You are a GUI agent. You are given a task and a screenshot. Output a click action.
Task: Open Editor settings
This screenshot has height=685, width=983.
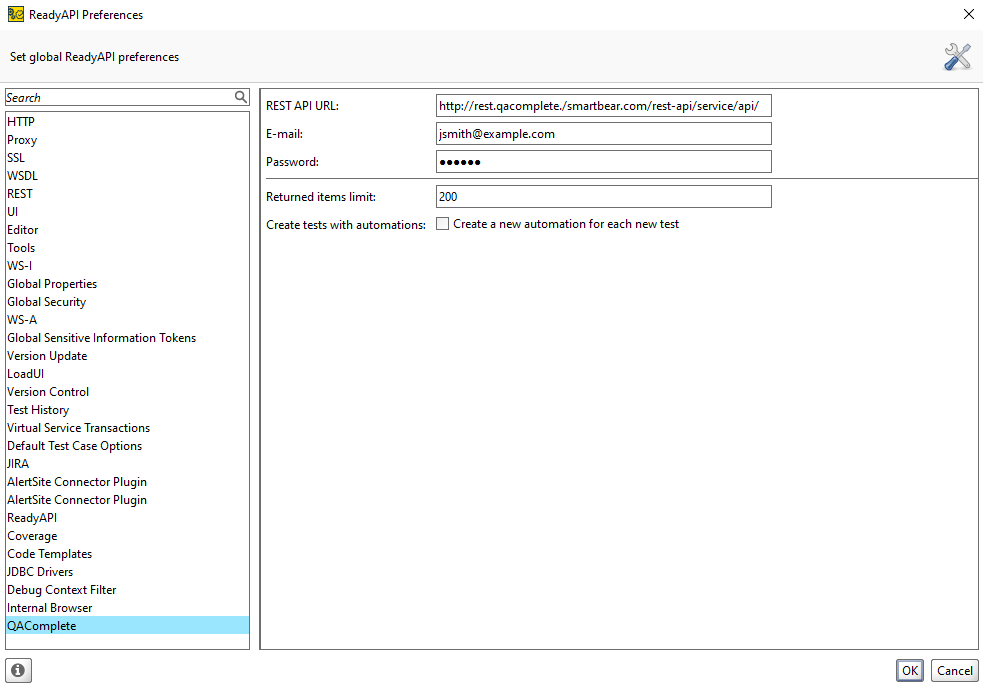(127, 230)
